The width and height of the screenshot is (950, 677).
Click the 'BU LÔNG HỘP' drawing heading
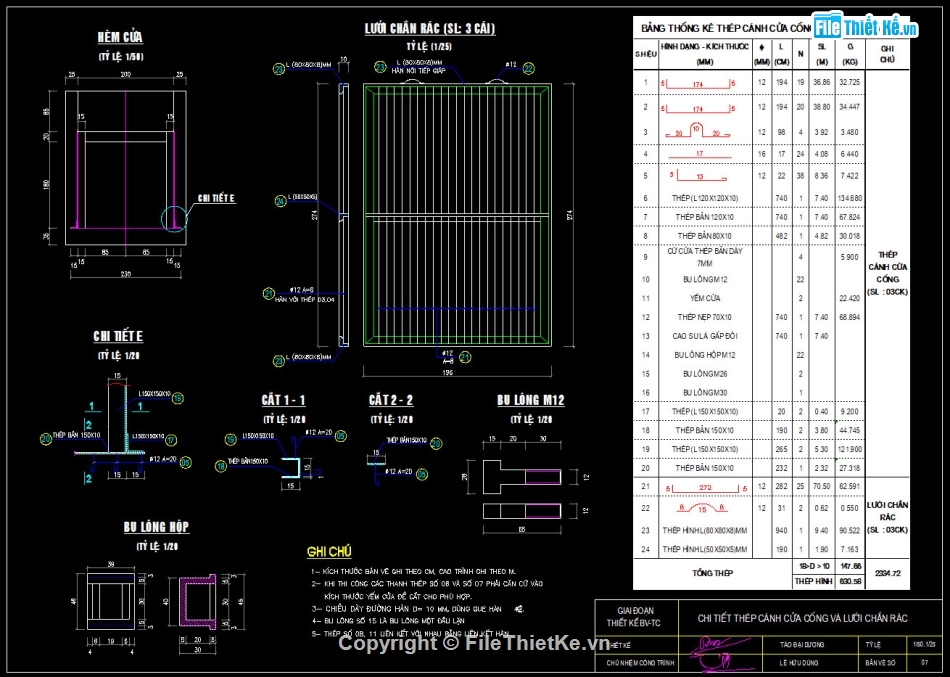156,527
